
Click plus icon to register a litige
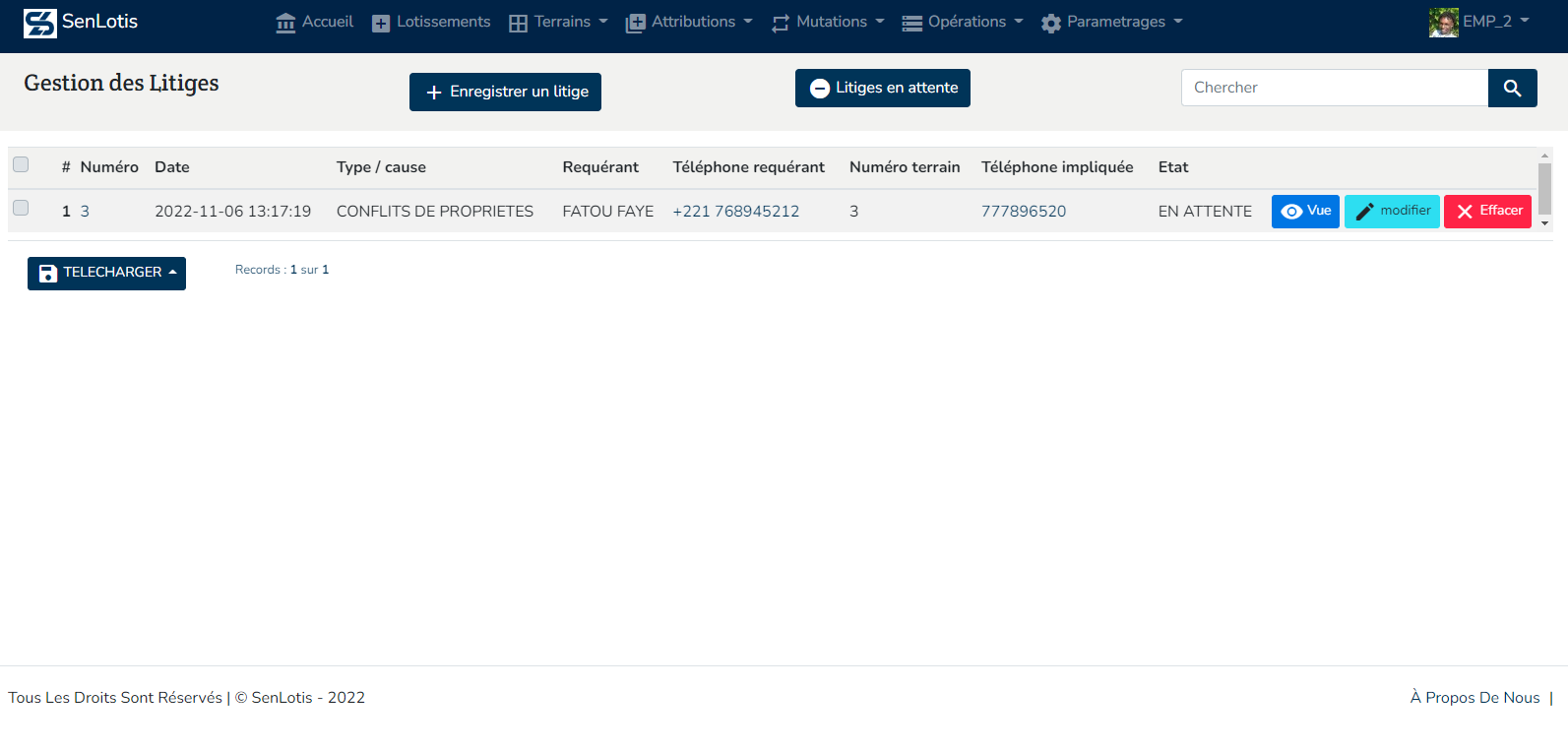click(x=434, y=93)
